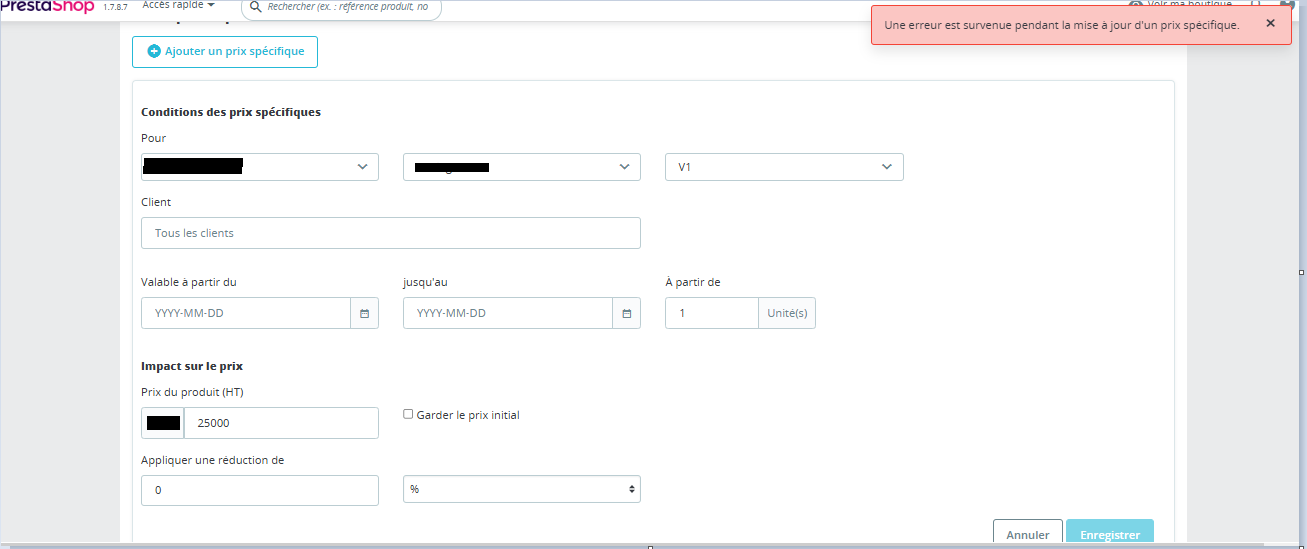Screen dimensions: 1307x549
Task: Click the Tous les clients field
Action: point(391,233)
